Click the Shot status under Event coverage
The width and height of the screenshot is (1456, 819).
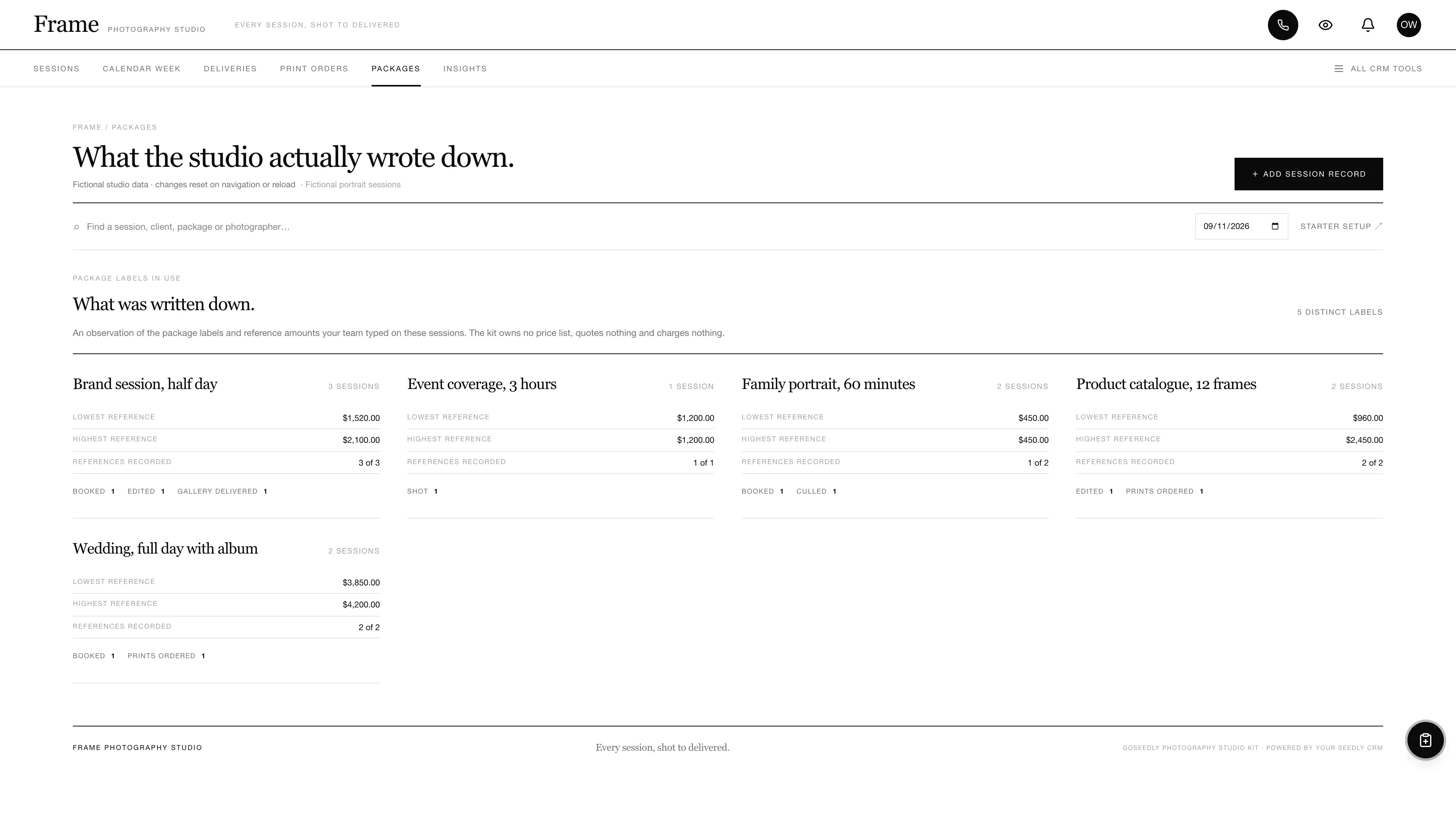[422, 491]
